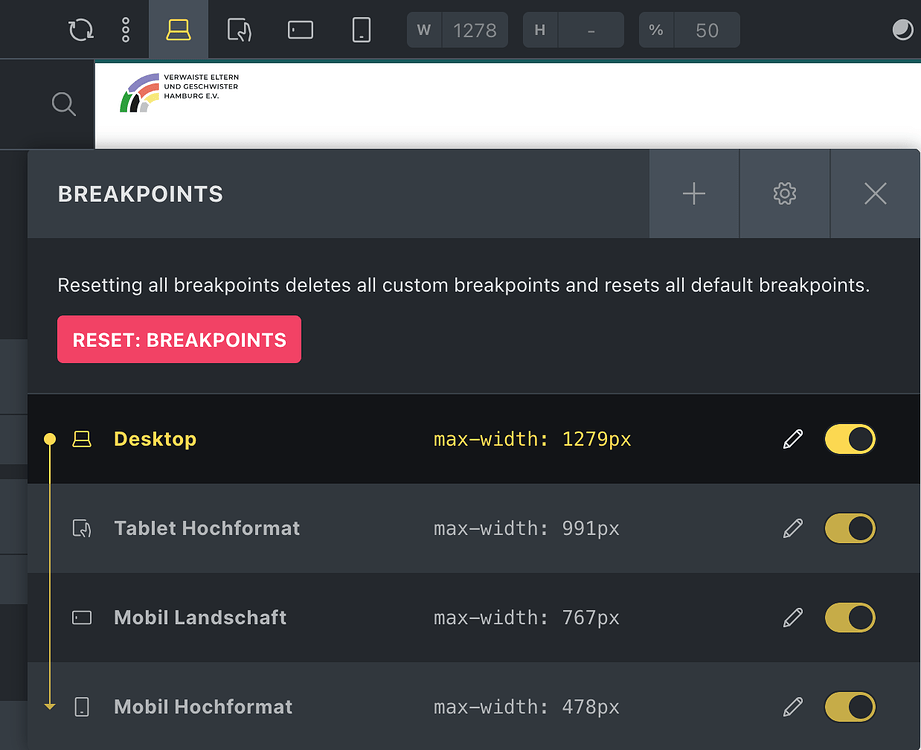The width and height of the screenshot is (921, 750).
Task: Select the Mobil Hochformat breakpoint icon in the toolbar
Action: click(361, 29)
